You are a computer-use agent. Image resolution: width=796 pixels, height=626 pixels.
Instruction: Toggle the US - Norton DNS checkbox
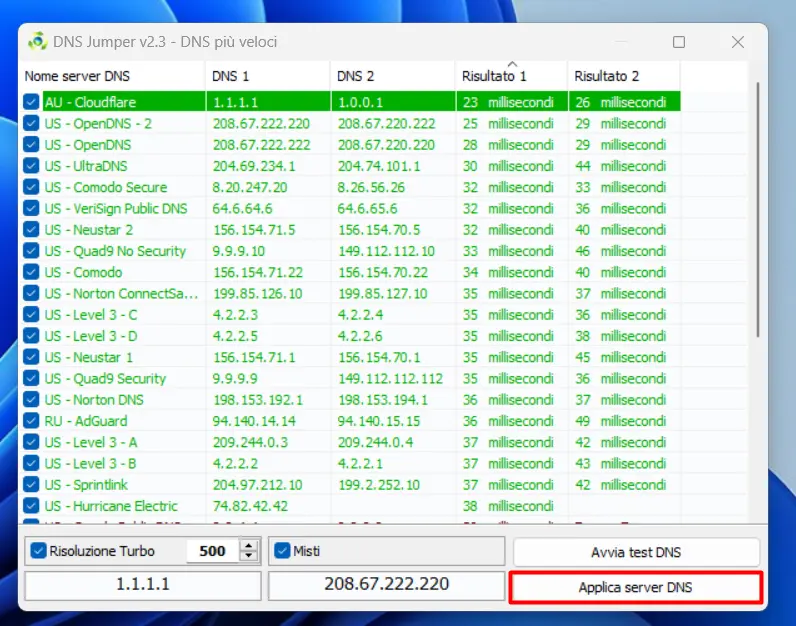pyautogui.click(x=31, y=400)
